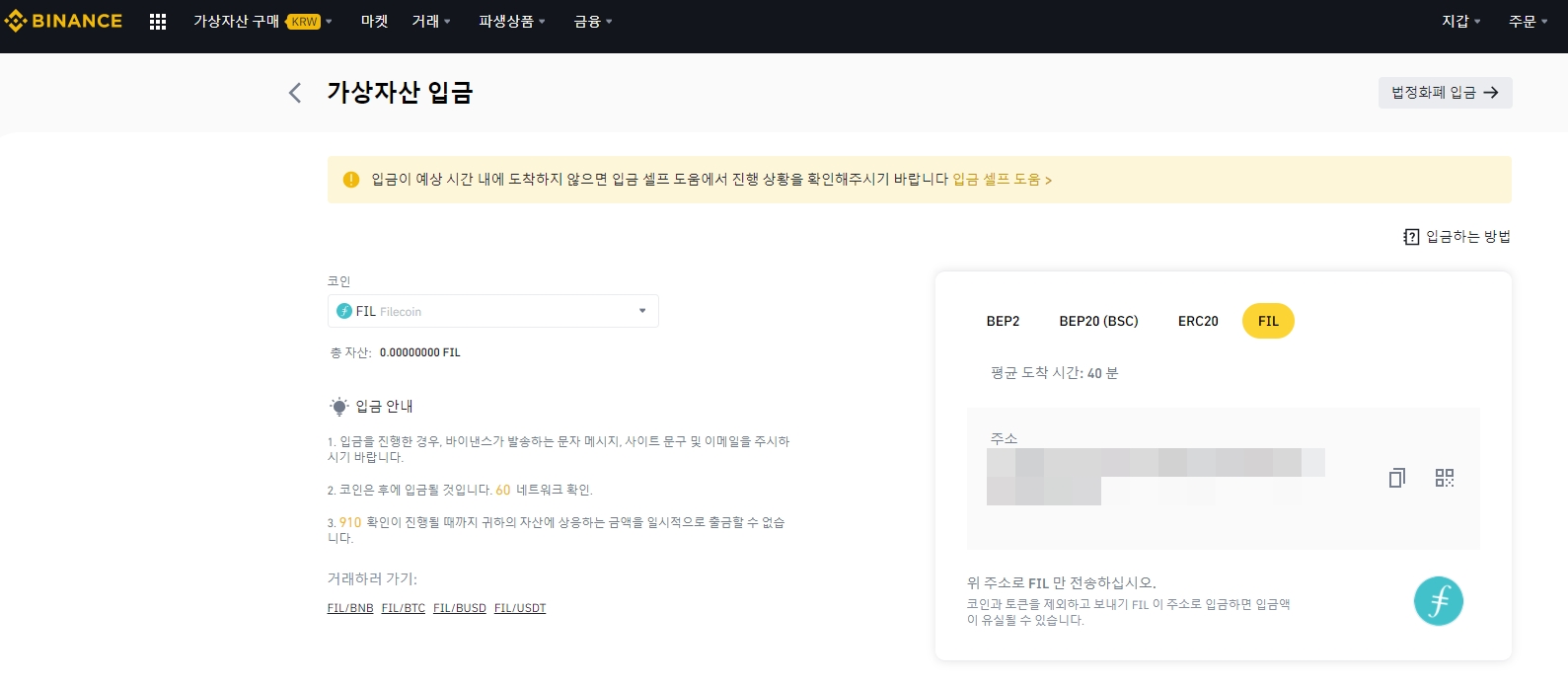Open the 지갑 dropdown
1568x689 pixels.
[1461, 22]
